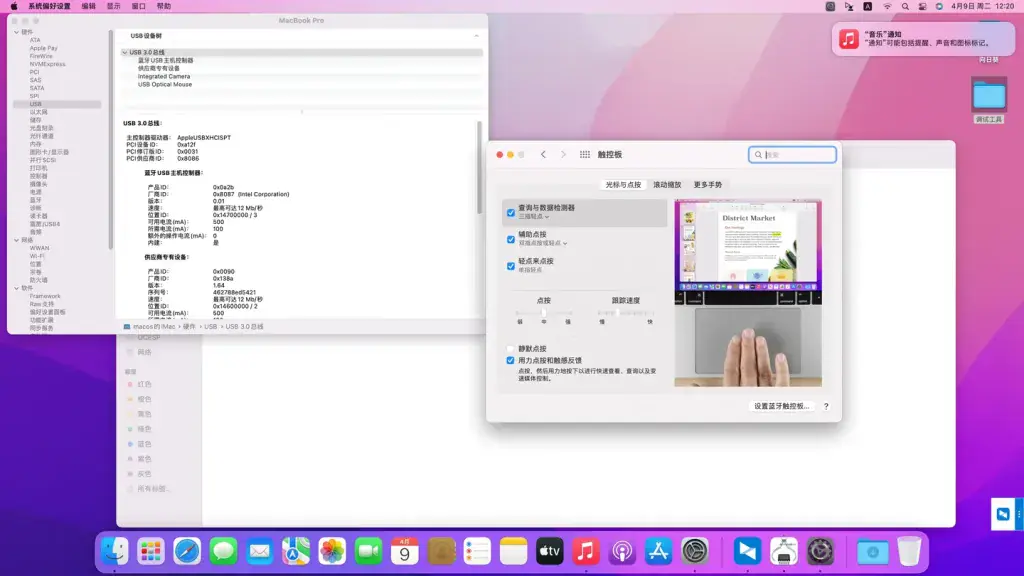The width and height of the screenshot is (1024, 576).
Task: Collapse the 网络 section in the sidebar
Action: pyautogui.click(x=17, y=240)
